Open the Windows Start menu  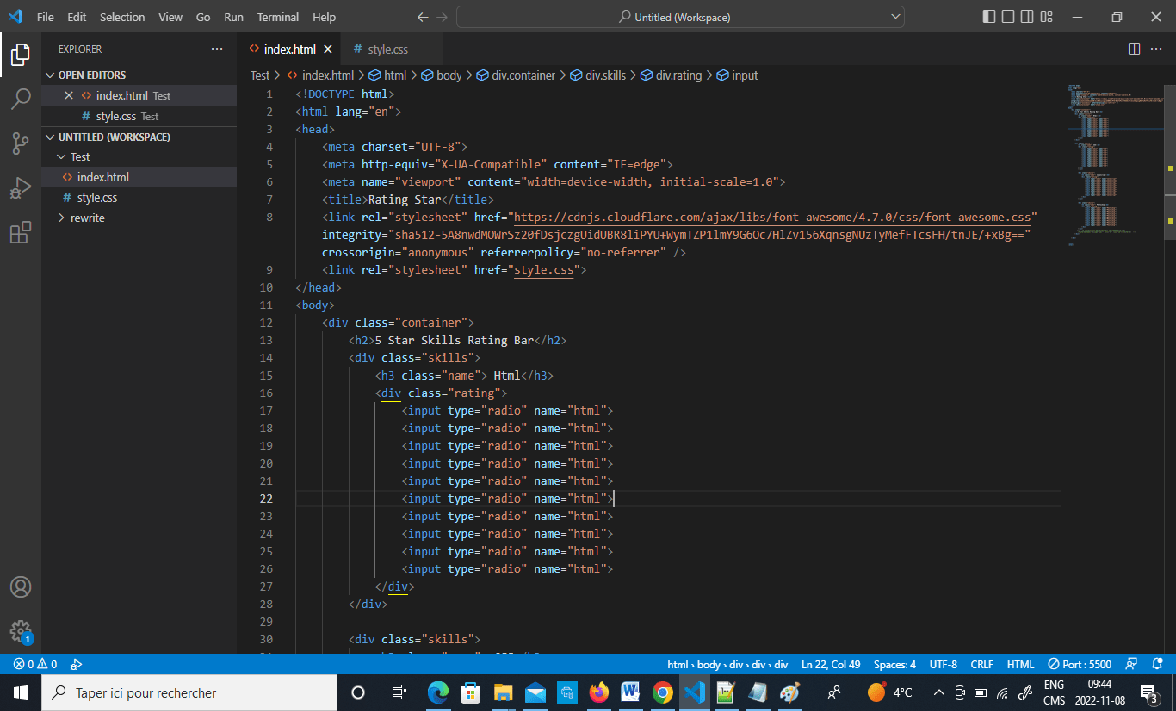20,692
